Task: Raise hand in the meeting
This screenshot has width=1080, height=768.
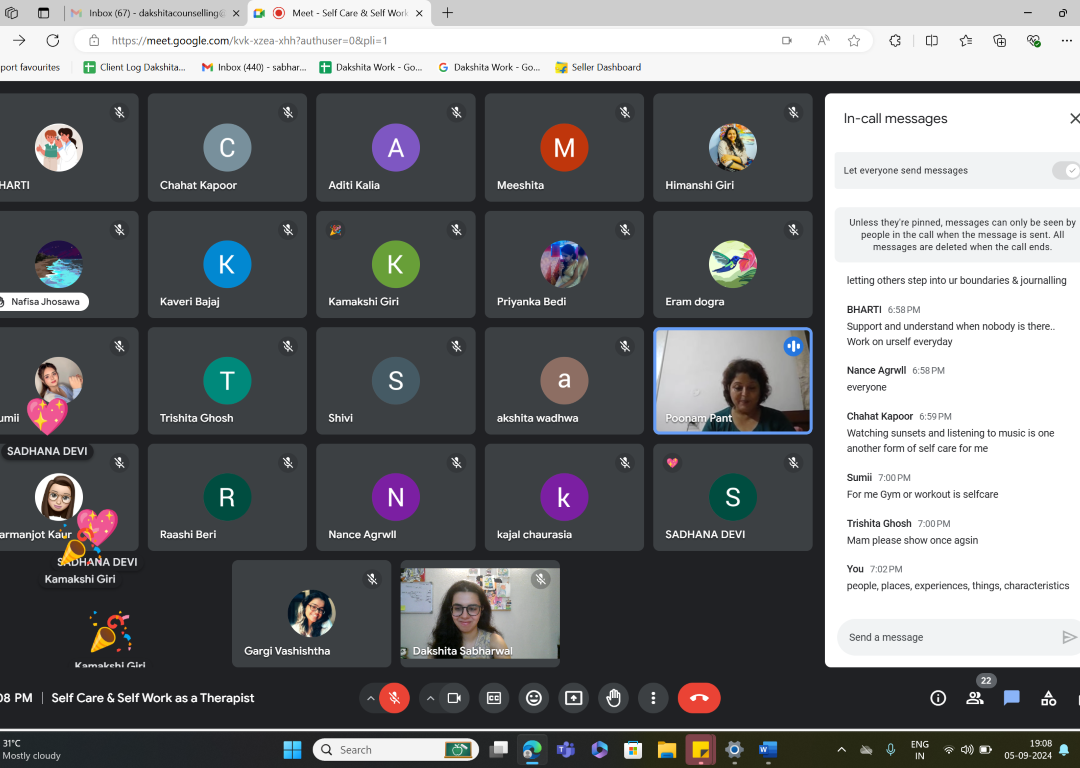Action: (x=613, y=698)
